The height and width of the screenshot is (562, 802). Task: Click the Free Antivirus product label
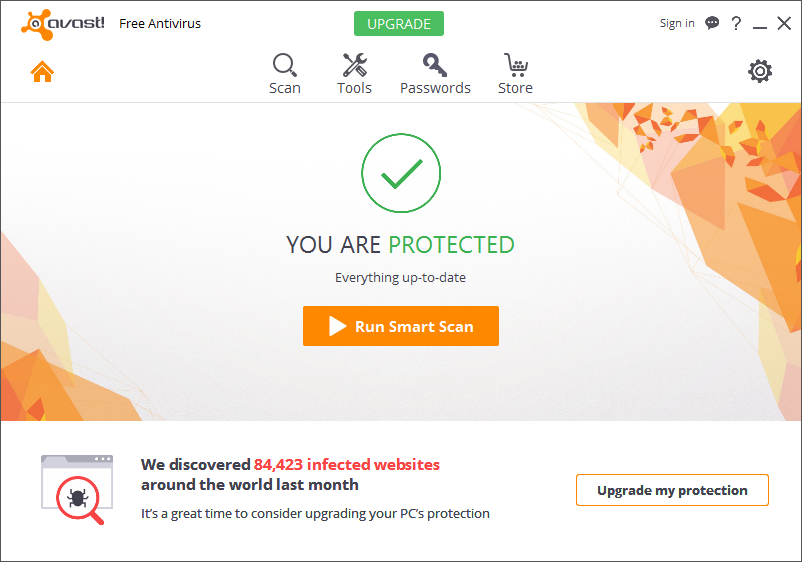pos(160,23)
